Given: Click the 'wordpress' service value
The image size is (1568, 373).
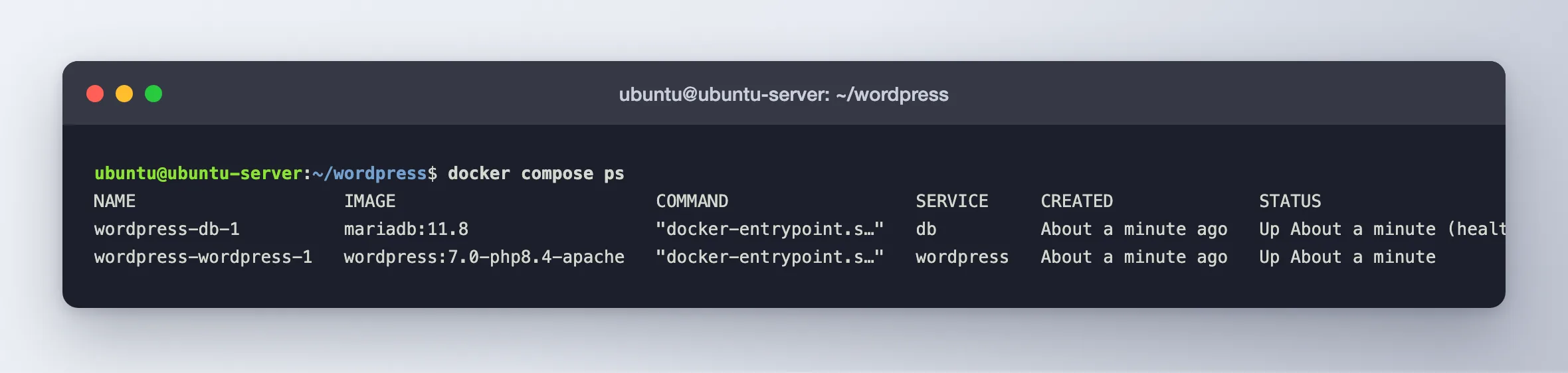Looking at the screenshot, I should 962,257.
